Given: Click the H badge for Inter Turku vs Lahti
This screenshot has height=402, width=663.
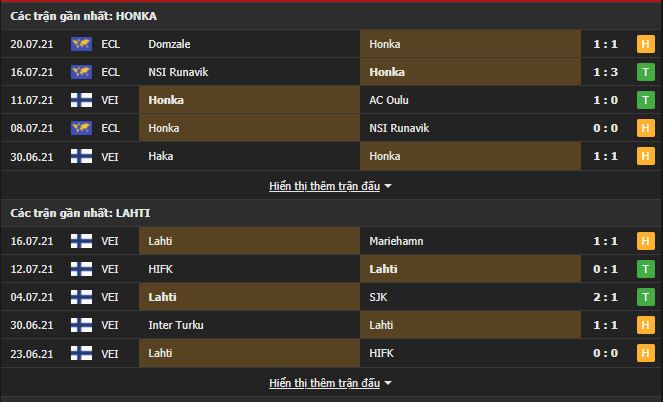Looking at the screenshot, I should click(x=645, y=325).
